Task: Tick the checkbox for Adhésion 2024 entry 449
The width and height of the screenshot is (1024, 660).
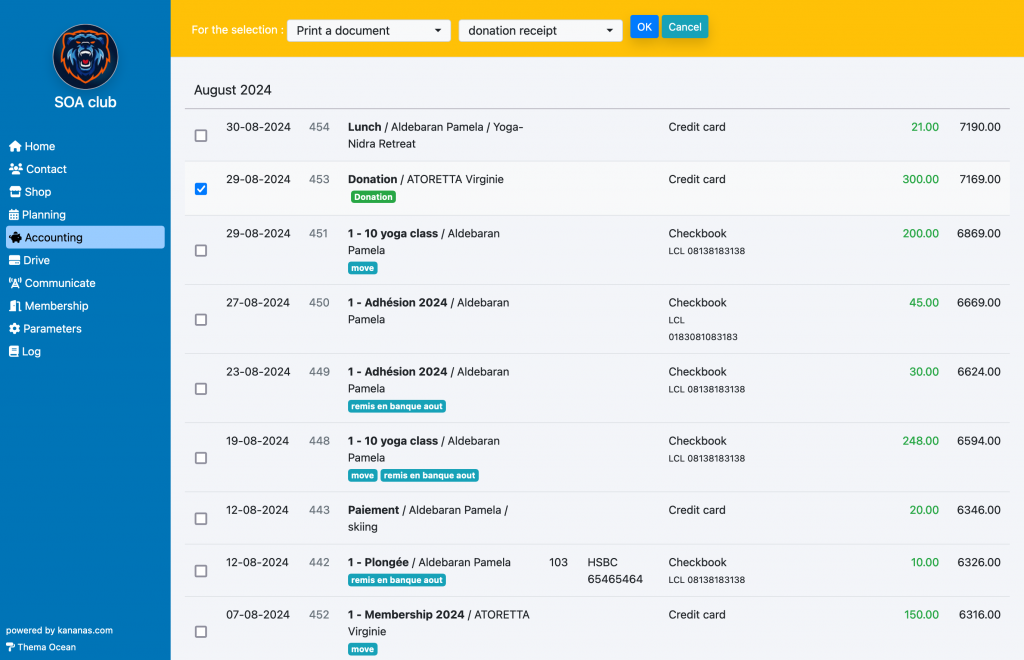Action: (201, 389)
